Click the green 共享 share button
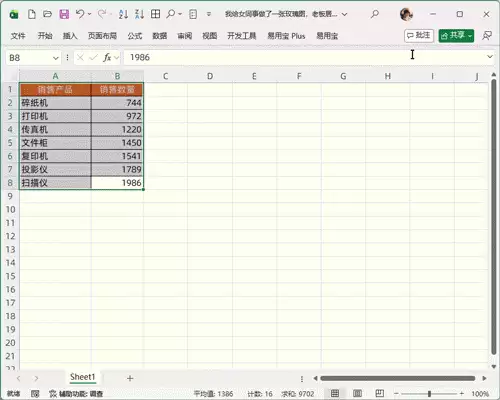500x400 pixels. 456,35
